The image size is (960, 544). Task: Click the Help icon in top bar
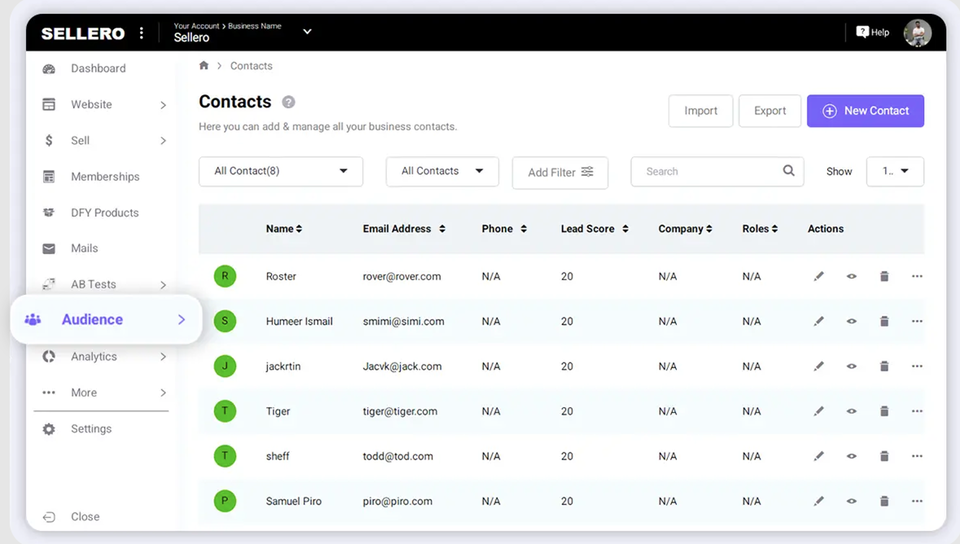pos(872,32)
